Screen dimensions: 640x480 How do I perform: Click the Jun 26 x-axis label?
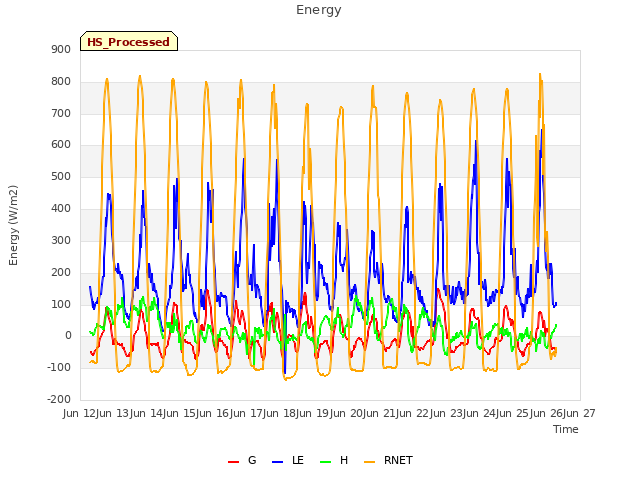pos(547,413)
